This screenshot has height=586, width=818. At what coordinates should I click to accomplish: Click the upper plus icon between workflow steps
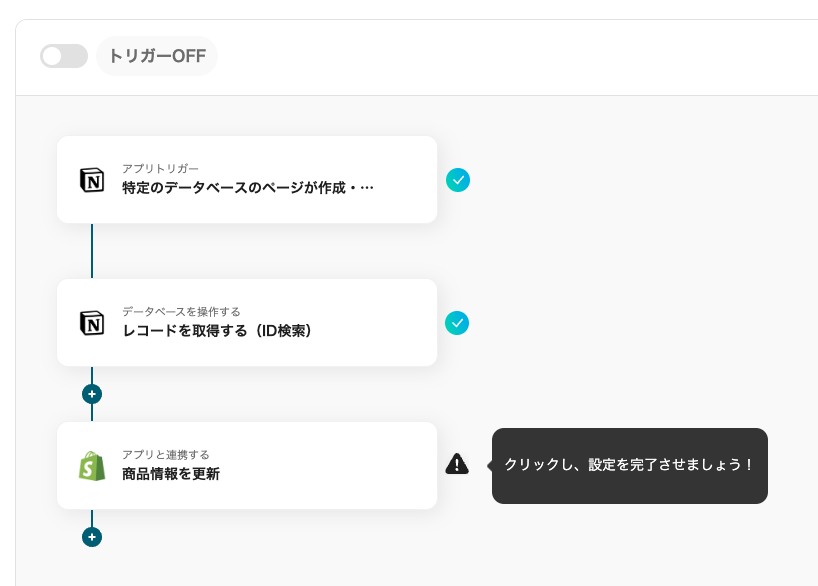91,394
